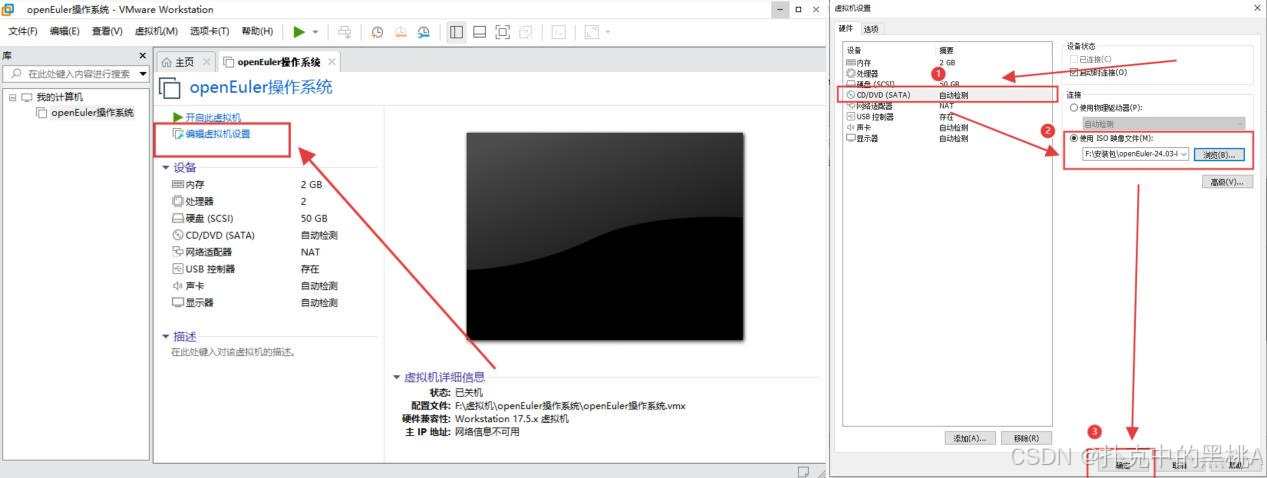Click the send Ctrl+Alt+Del toolbar icon
The image size is (1267, 478).
click(x=345, y=32)
